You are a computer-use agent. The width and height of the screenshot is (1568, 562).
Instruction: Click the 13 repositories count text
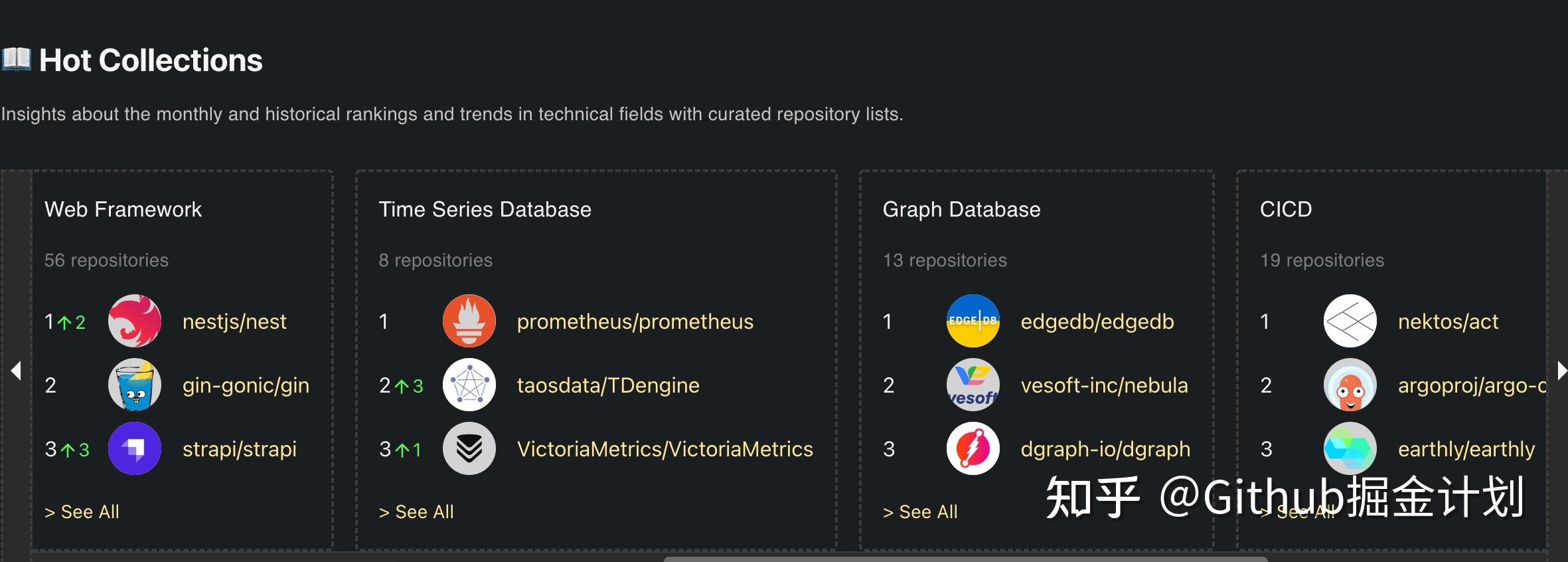click(945, 260)
